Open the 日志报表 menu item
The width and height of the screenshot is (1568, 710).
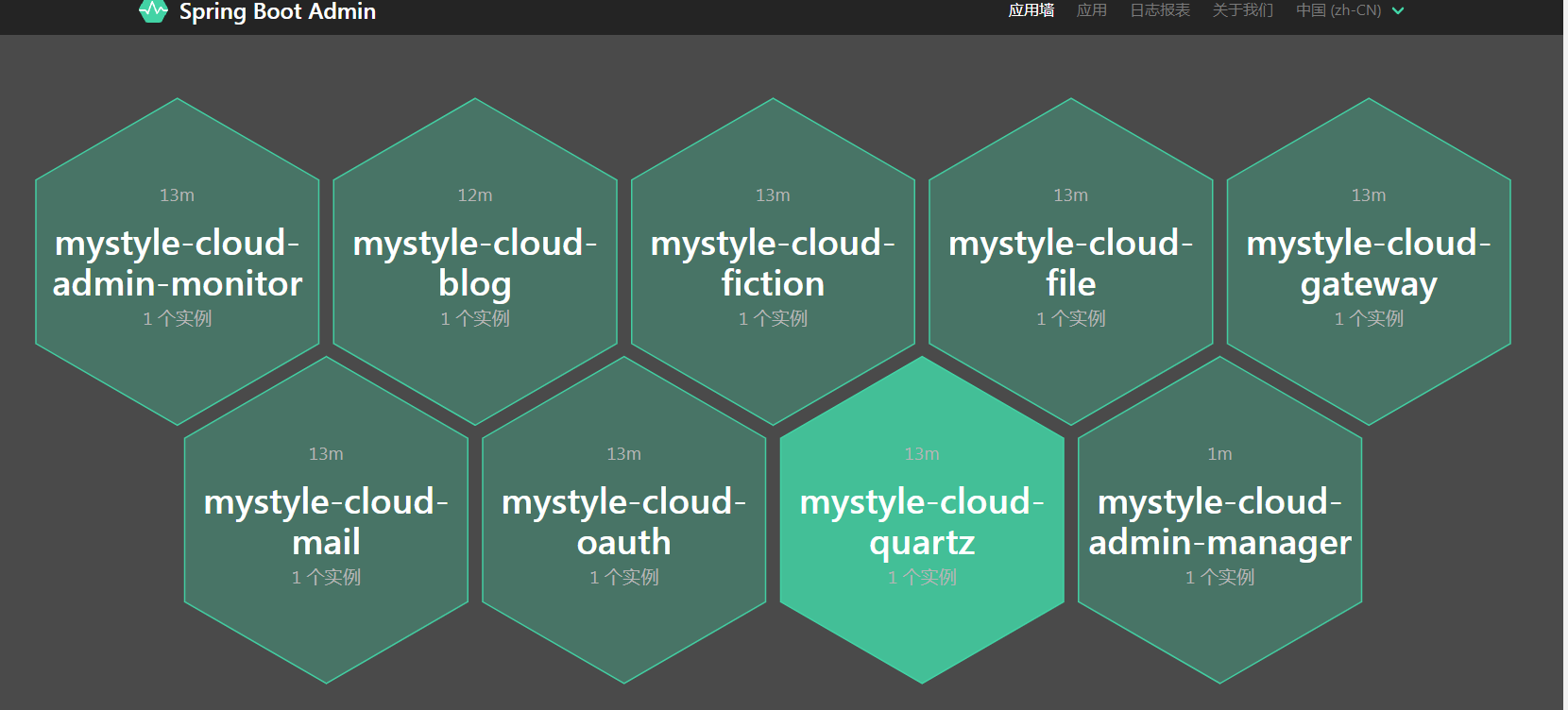pyautogui.click(x=1159, y=10)
